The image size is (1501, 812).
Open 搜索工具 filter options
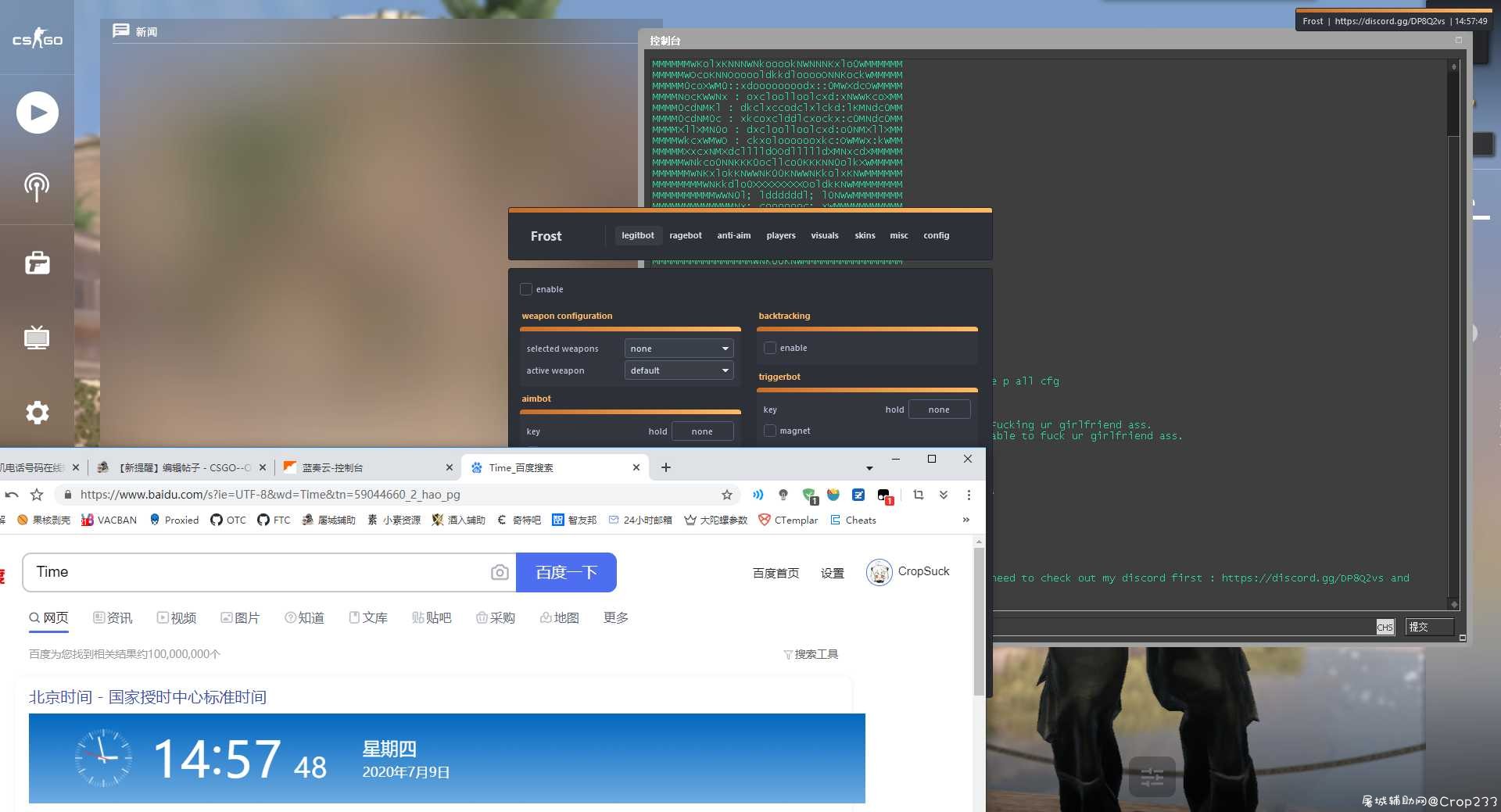coord(811,654)
